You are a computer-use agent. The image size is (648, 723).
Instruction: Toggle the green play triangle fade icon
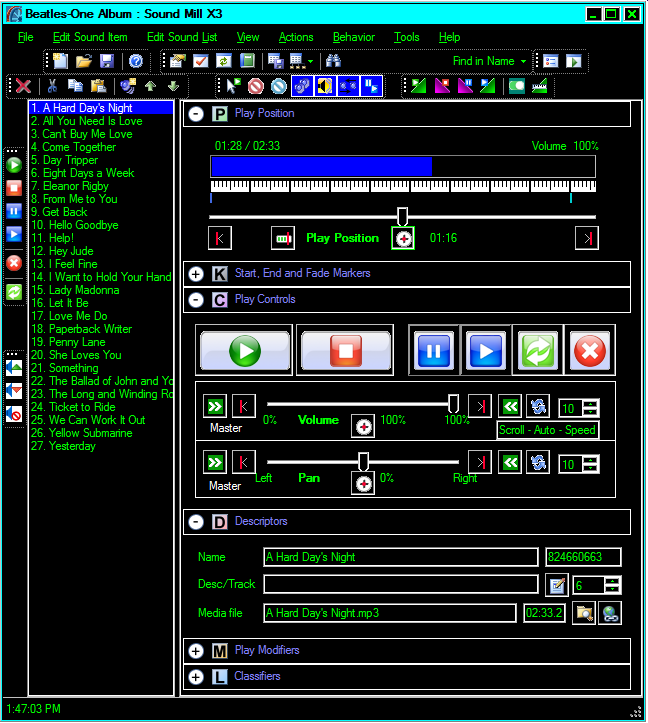tap(418, 86)
